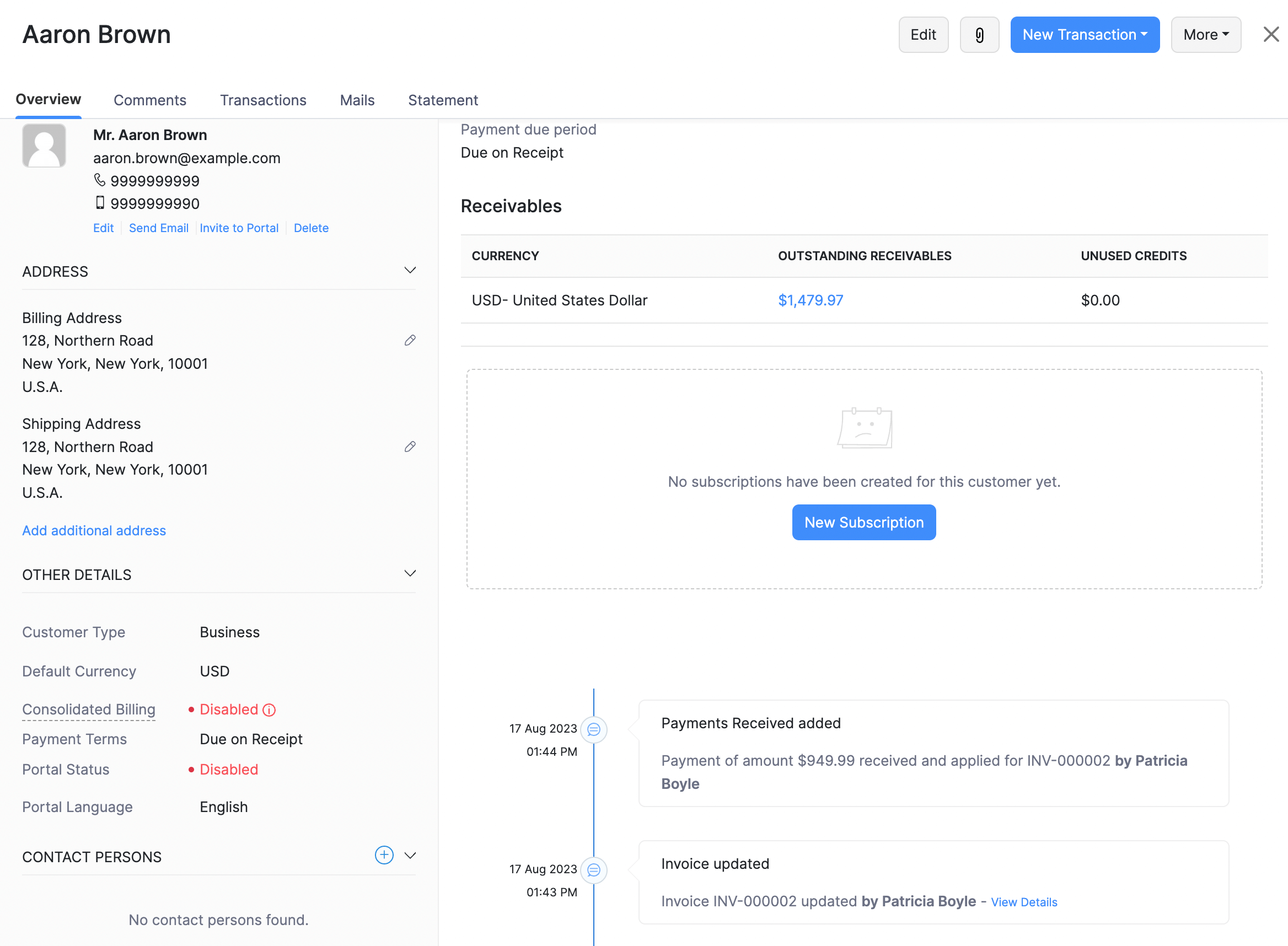This screenshot has width=1288, height=946.
Task: Click the comment icon beside Invoice updated entry
Action: point(594,869)
